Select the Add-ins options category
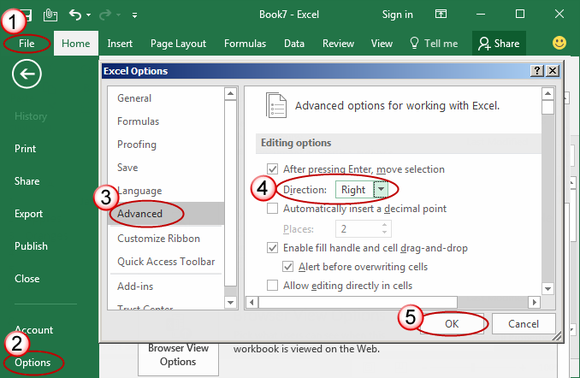 pos(166,286)
